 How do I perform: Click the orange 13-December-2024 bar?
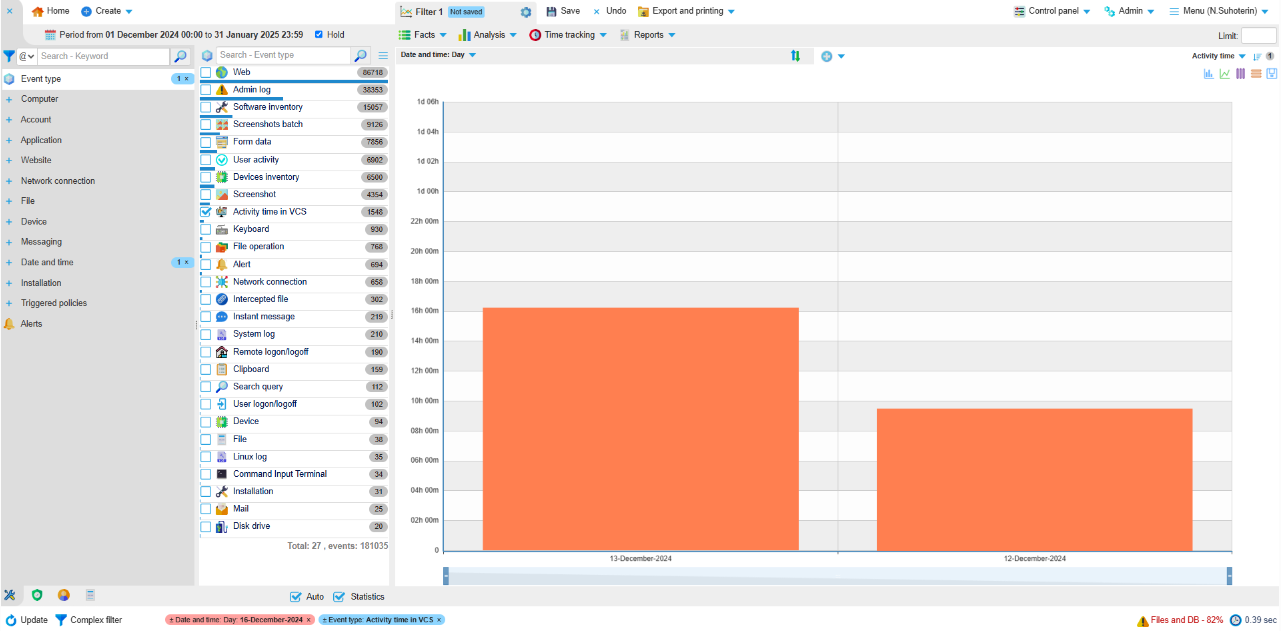tap(640, 428)
